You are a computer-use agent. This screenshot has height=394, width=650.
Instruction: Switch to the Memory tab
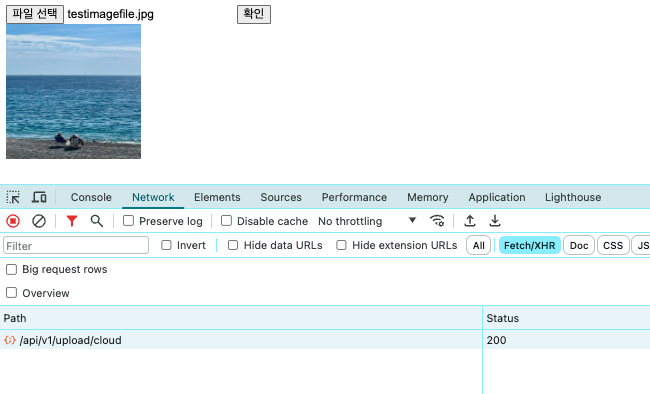(428, 197)
